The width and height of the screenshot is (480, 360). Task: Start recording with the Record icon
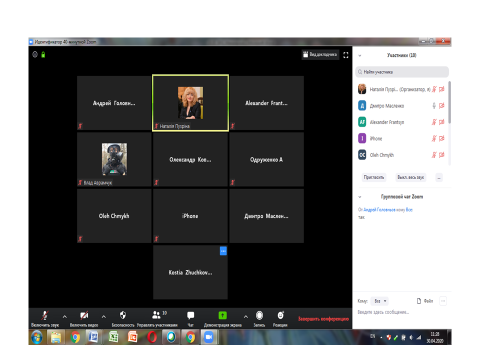point(259,315)
